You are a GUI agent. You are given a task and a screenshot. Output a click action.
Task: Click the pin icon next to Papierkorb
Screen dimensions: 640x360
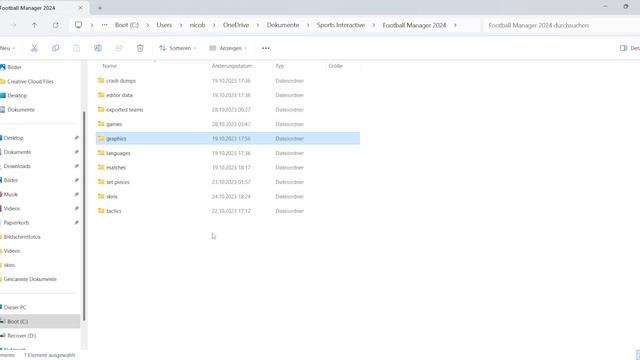(x=76, y=222)
